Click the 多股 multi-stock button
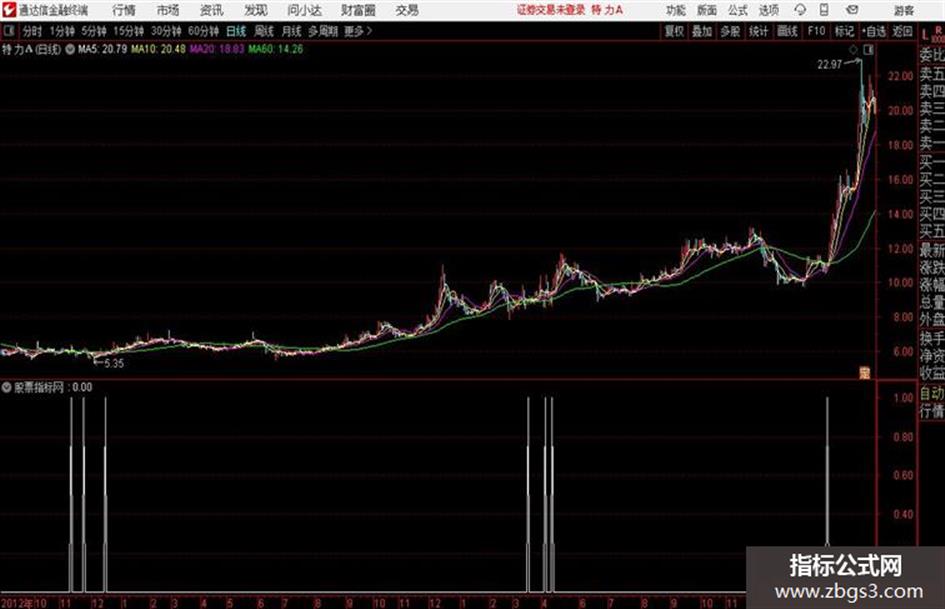Viewport: 945px width, 609px height. pos(730,31)
